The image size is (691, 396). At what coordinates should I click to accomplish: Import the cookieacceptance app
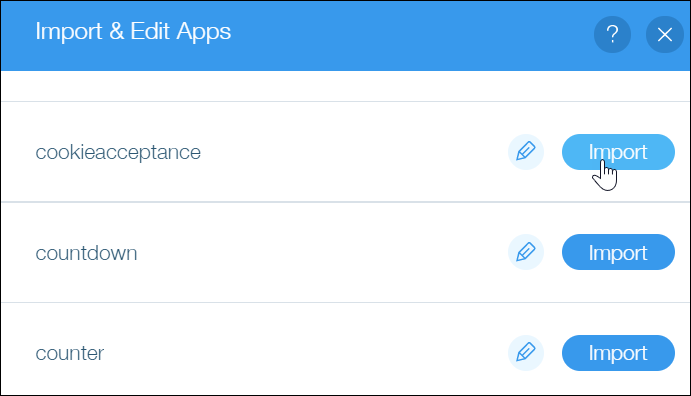[x=618, y=152]
